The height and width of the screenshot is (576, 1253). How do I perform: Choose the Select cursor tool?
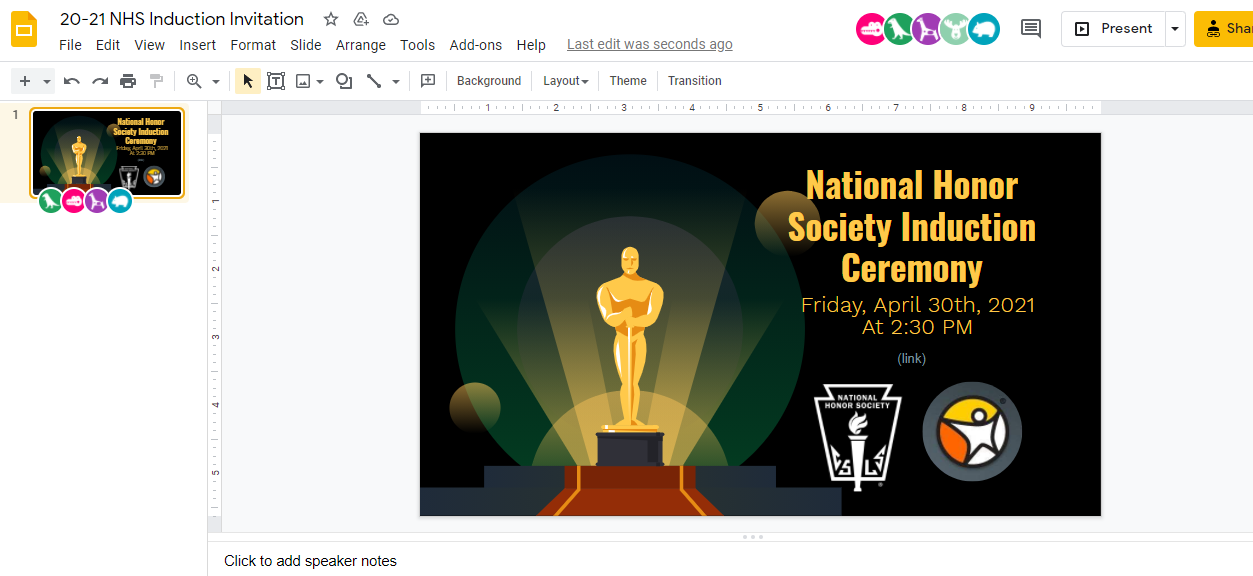248,81
